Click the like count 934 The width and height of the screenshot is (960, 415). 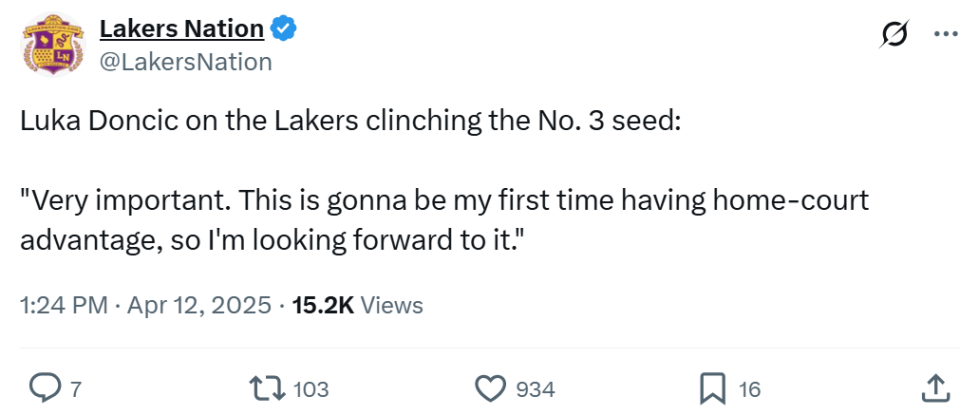coord(535,389)
